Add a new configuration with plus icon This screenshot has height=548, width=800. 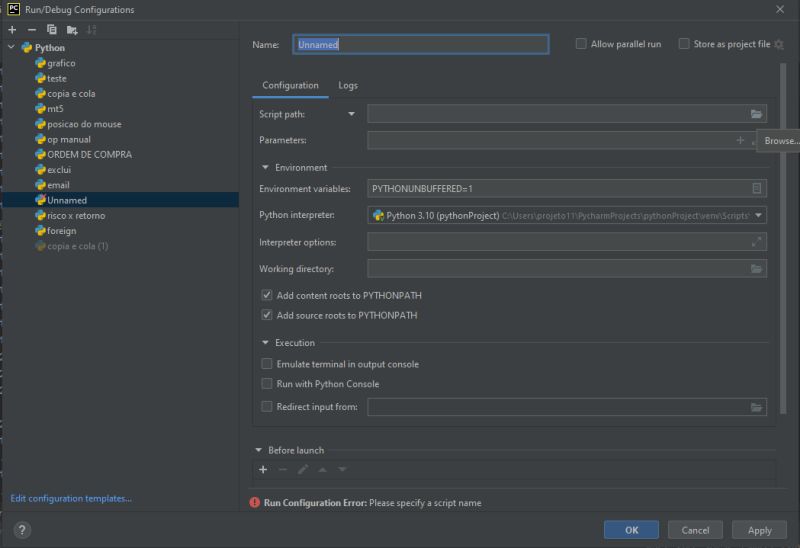click(12, 30)
